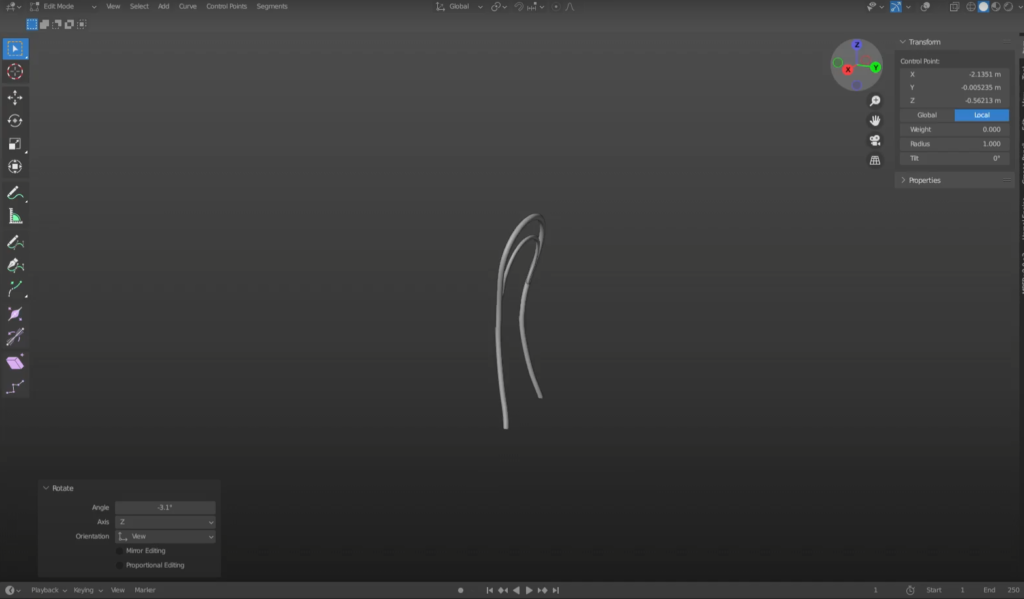Open the Playback menu in timeline
Image resolution: width=1024 pixels, height=599 pixels.
(x=48, y=590)
